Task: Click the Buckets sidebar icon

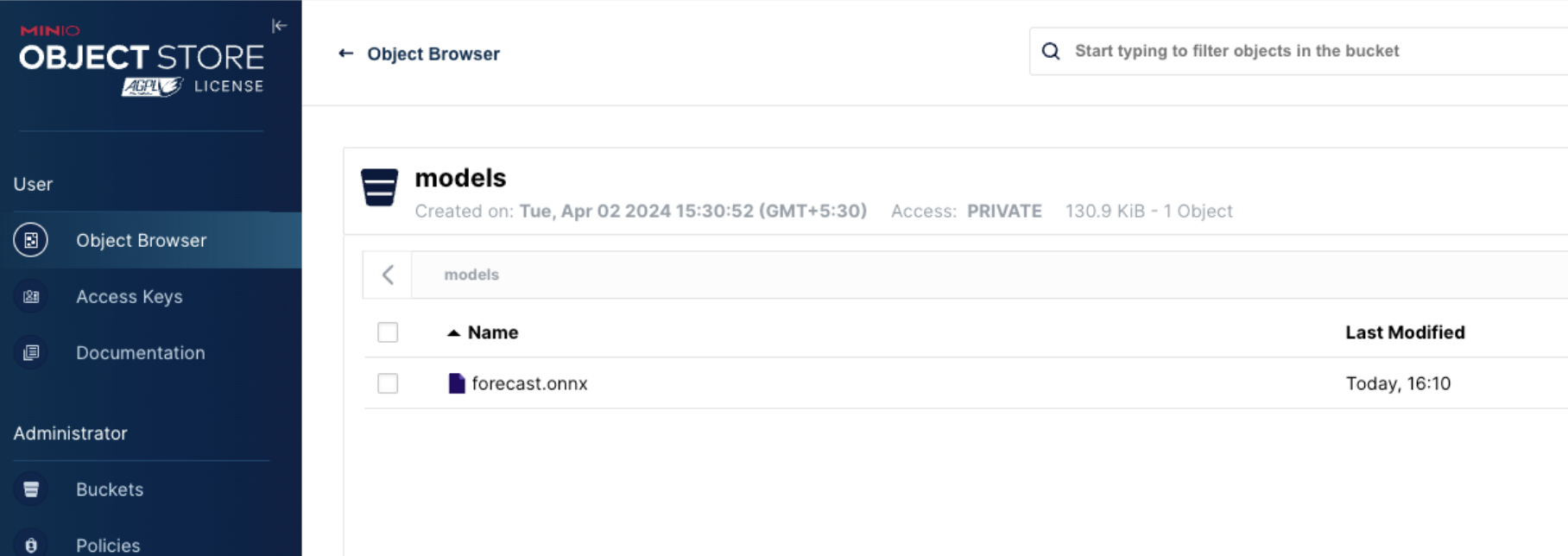Action: click(x=31, y=490)
